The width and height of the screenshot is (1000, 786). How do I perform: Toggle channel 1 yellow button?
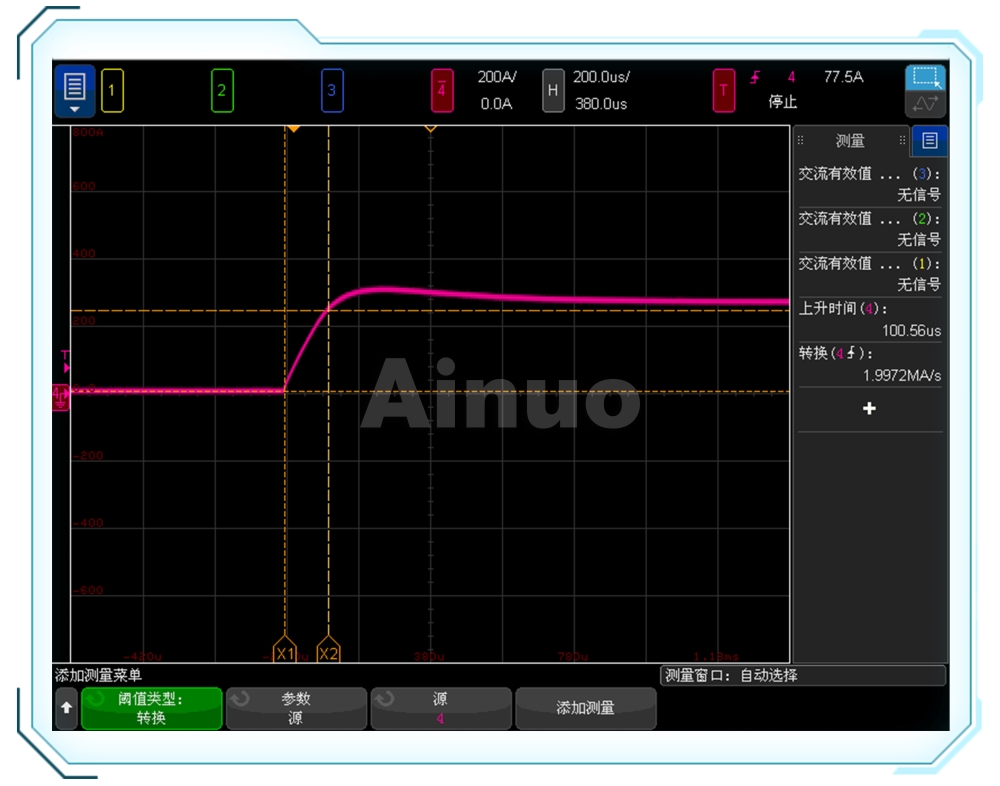[111, 92]
